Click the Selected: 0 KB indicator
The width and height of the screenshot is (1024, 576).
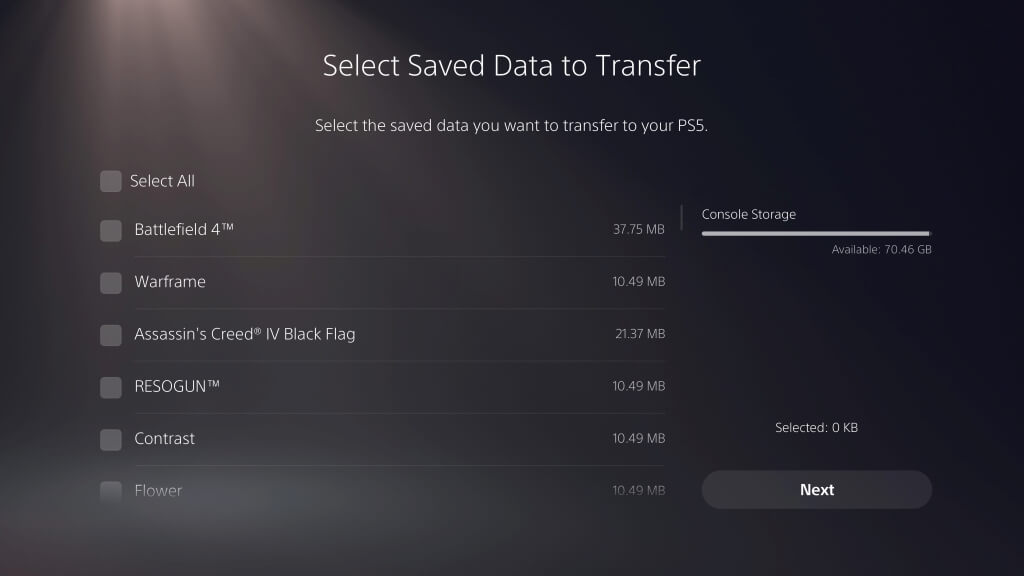click(x=816, y=428)
